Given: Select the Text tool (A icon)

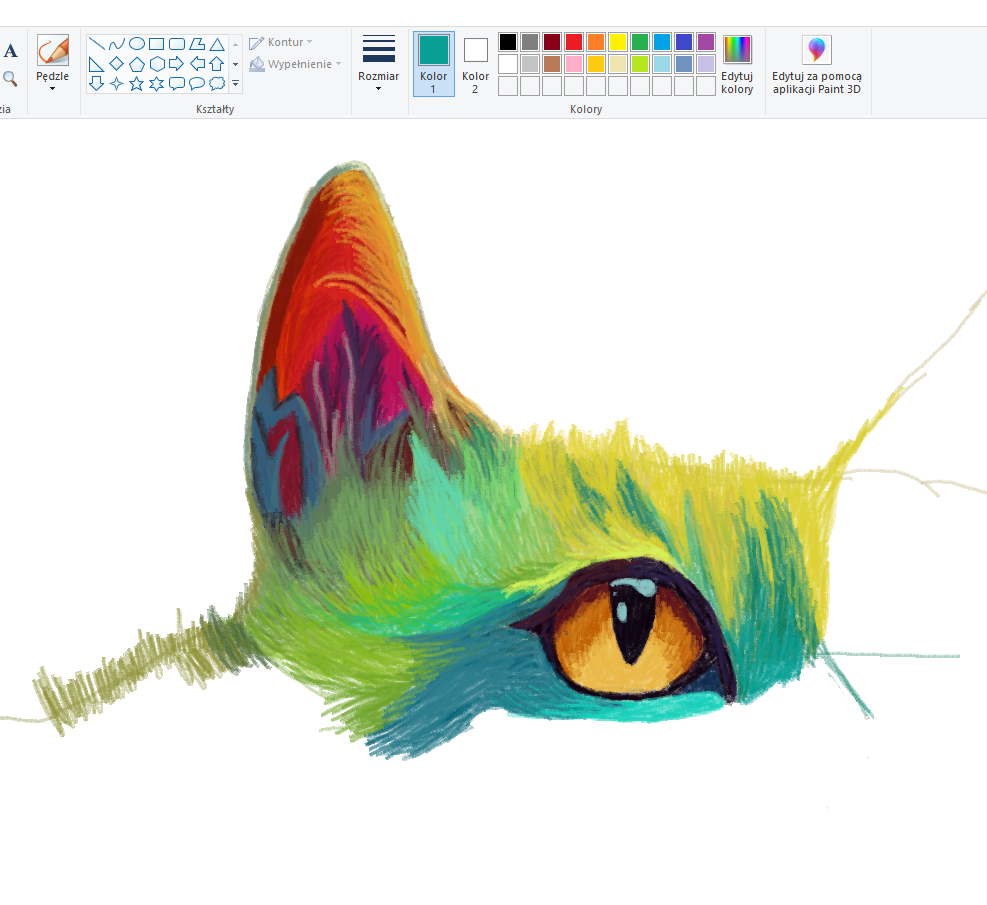Looking at the screenshot, I should point(10,51).
